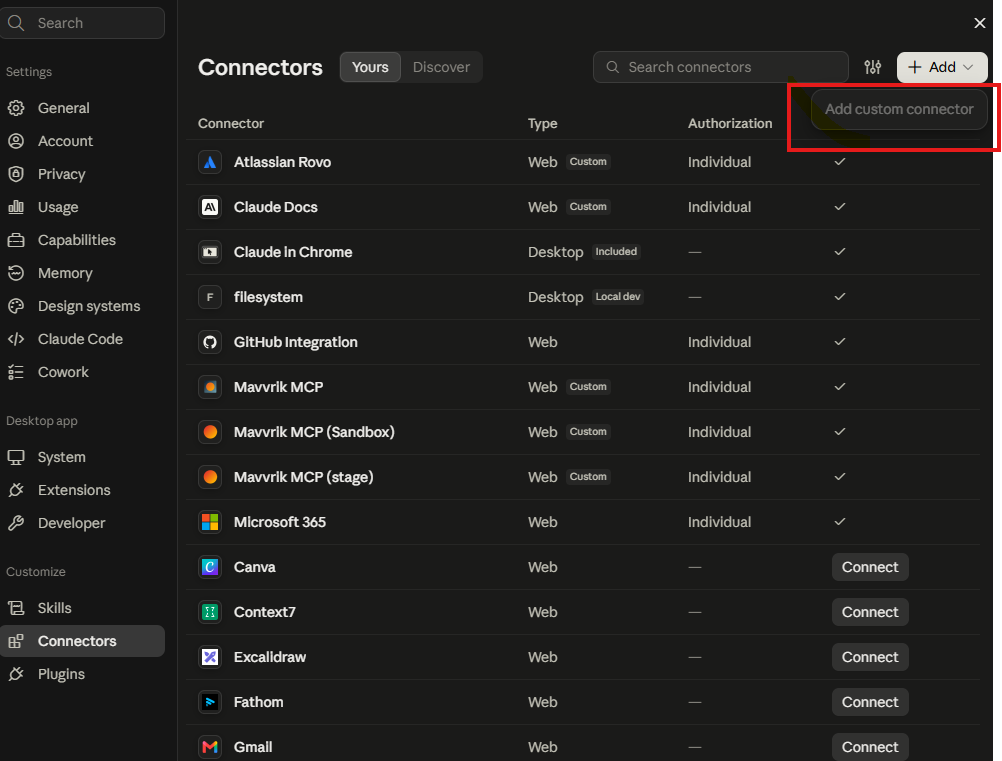Click the Atlassian Rovo connector icon
The width and height of the screenshot is (1002, 761).
[210, 162]
